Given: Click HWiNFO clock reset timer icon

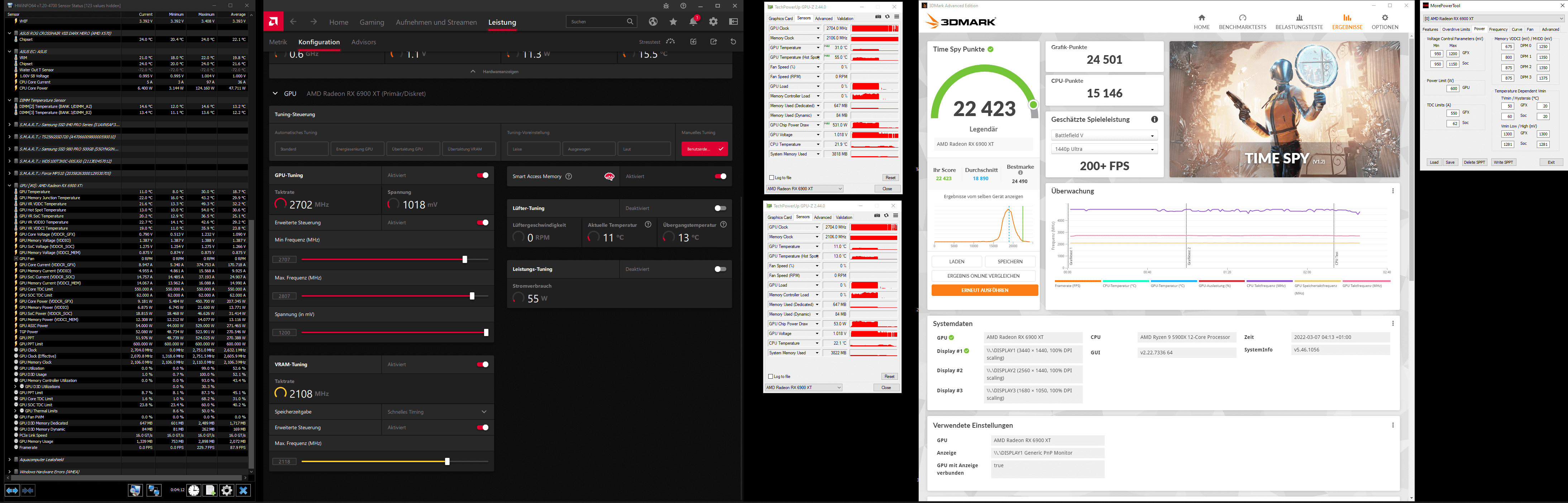Looking at the screenshot, I should [x=193, y=490].
